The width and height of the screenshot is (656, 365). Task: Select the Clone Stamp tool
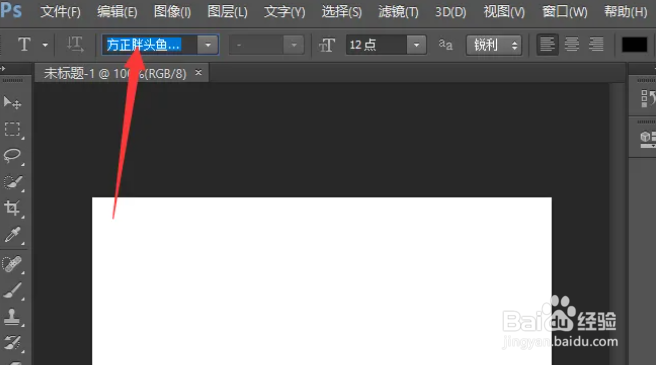click(12, 317)
